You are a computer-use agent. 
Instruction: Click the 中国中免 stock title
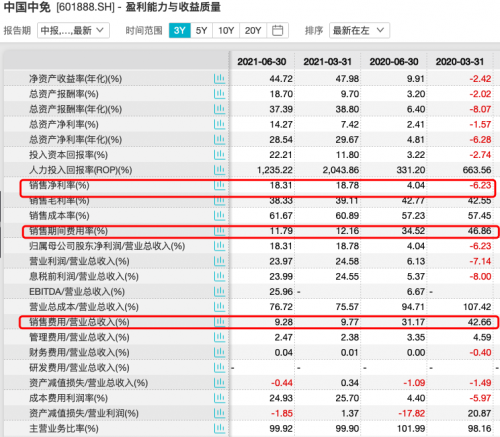27,7
